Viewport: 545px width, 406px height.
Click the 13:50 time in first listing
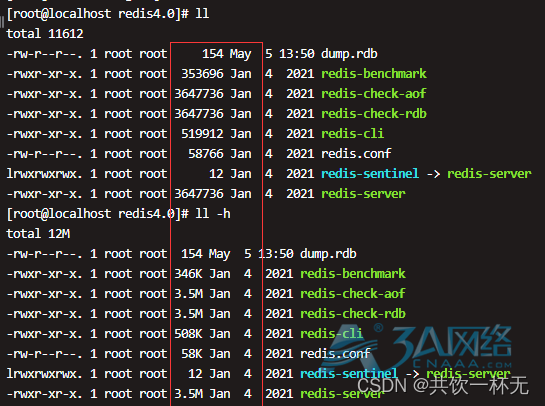(x=297, y=54)
